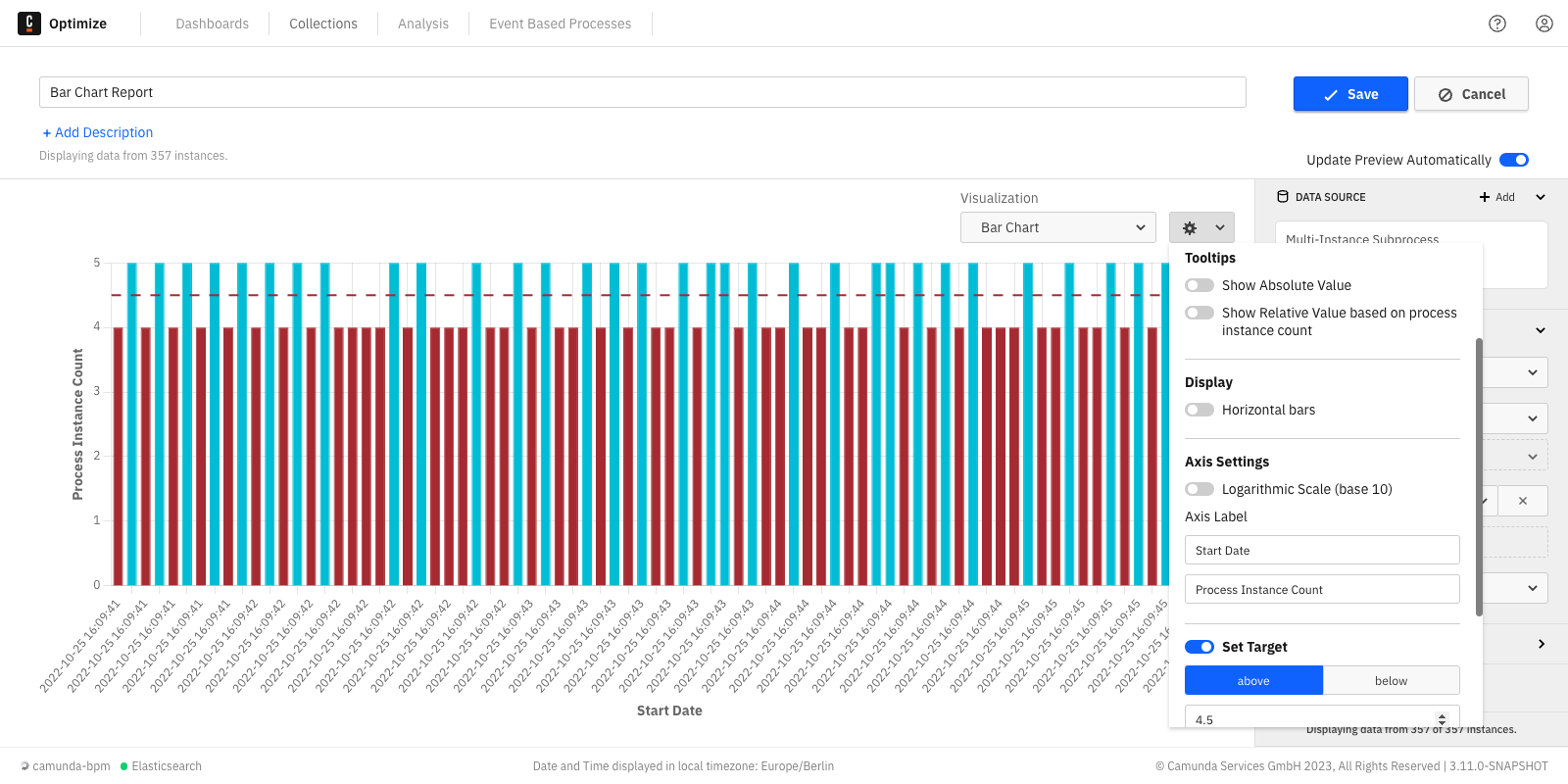Click the gear configuration icon button
This screenshot has height=784, width=1568.
coord(1201,227)
